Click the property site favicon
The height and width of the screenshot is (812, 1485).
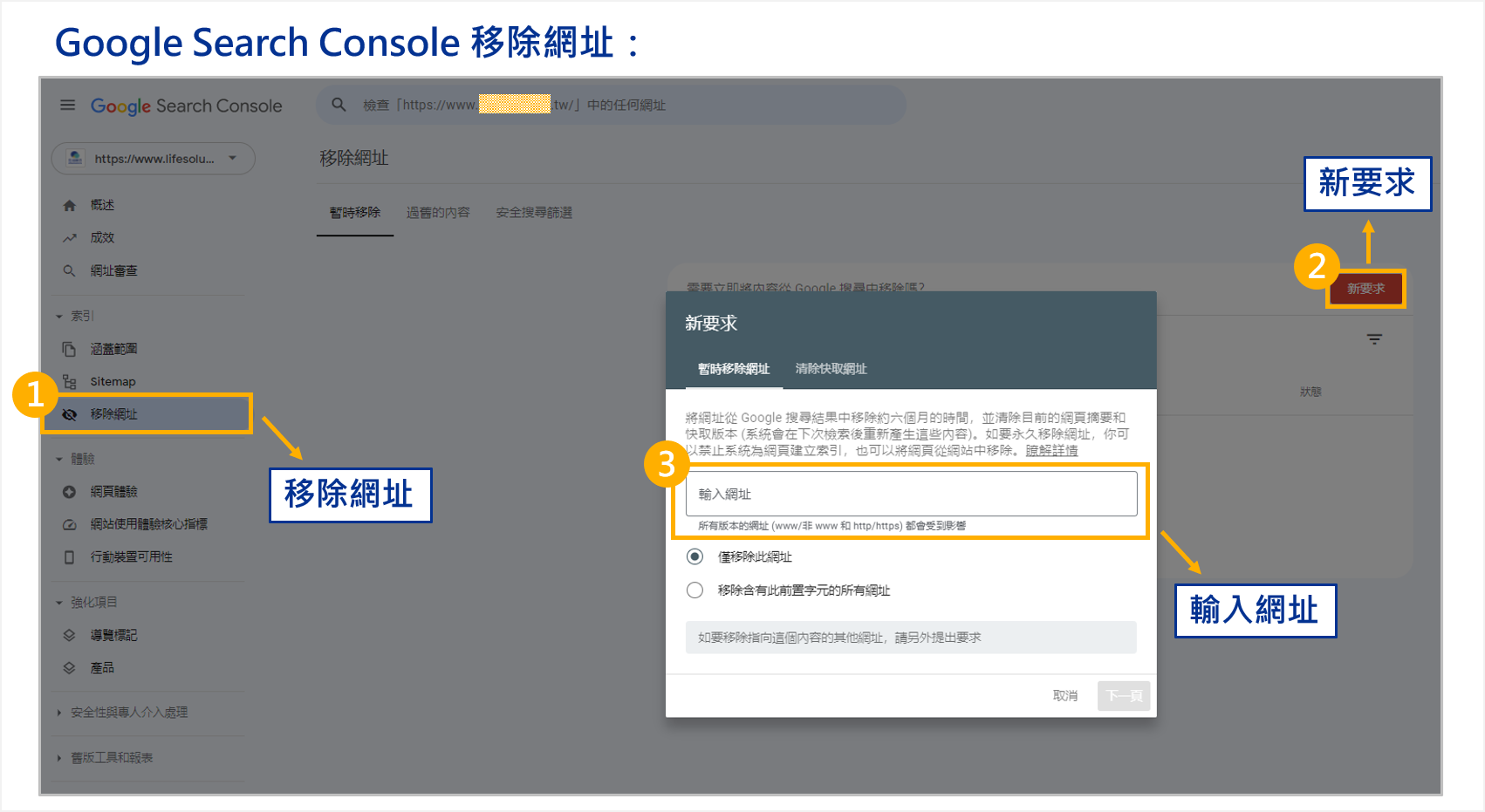click(x=75, y=158)
